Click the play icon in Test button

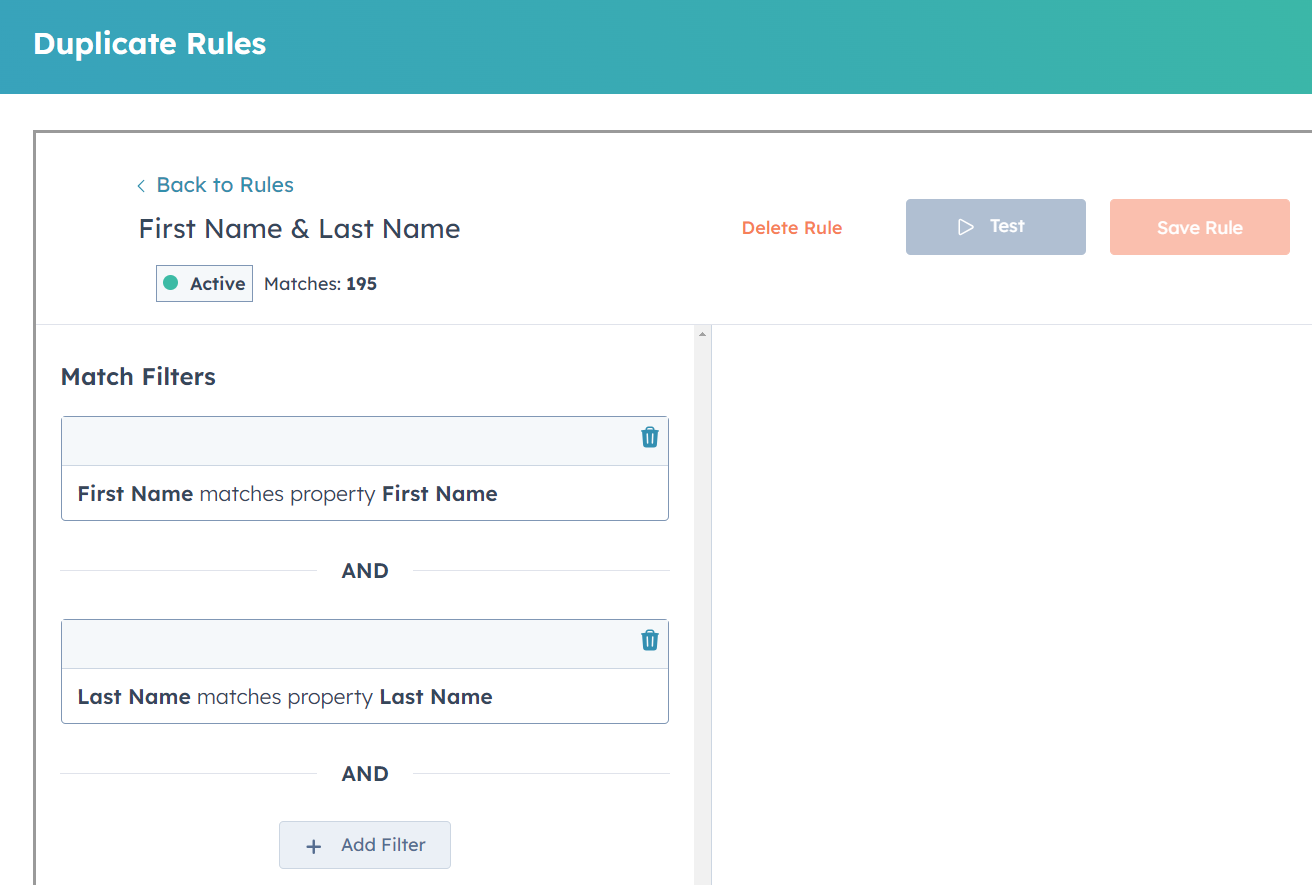pyautogui.click(x=965, y=227)
